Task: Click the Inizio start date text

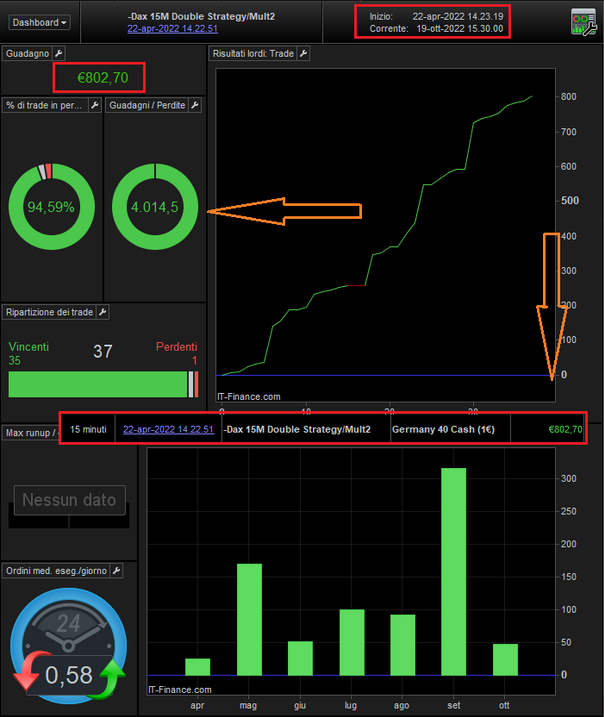Action: point(436,16)
